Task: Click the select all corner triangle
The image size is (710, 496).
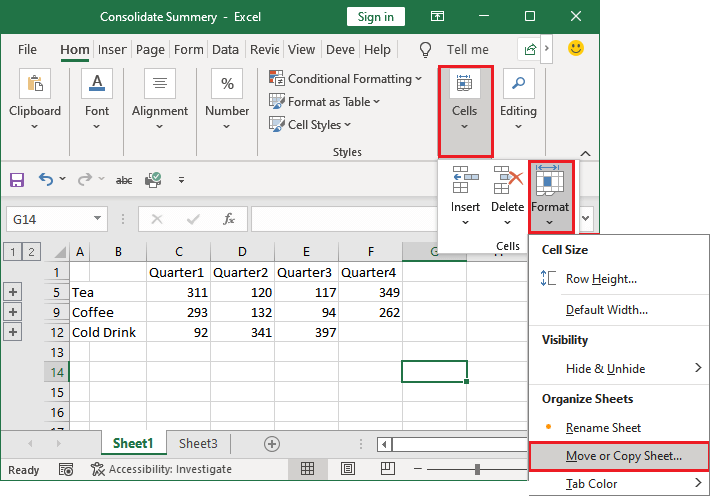Action: click(x=59, y=252)
